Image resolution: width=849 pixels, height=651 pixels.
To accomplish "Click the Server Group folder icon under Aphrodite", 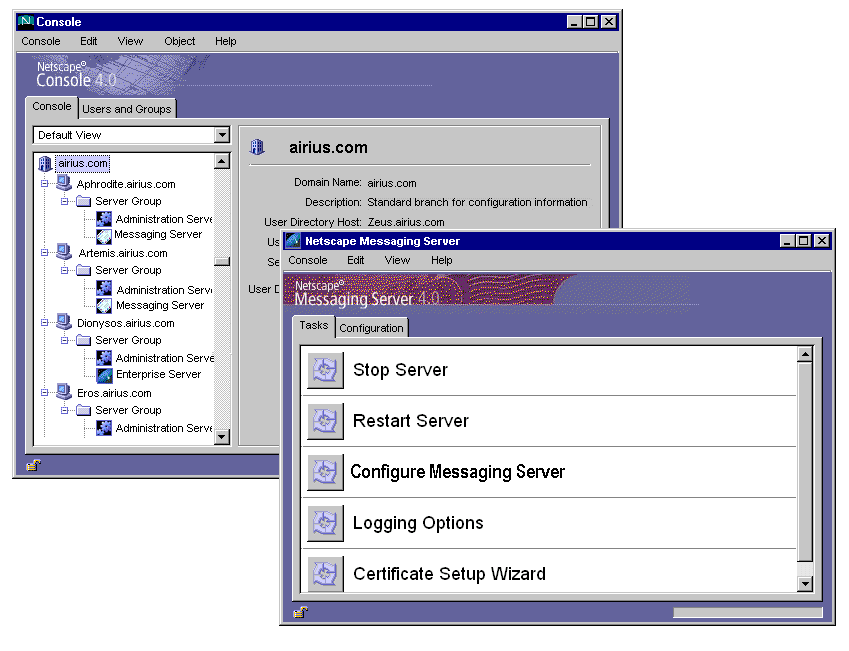I will coord(83,201).
